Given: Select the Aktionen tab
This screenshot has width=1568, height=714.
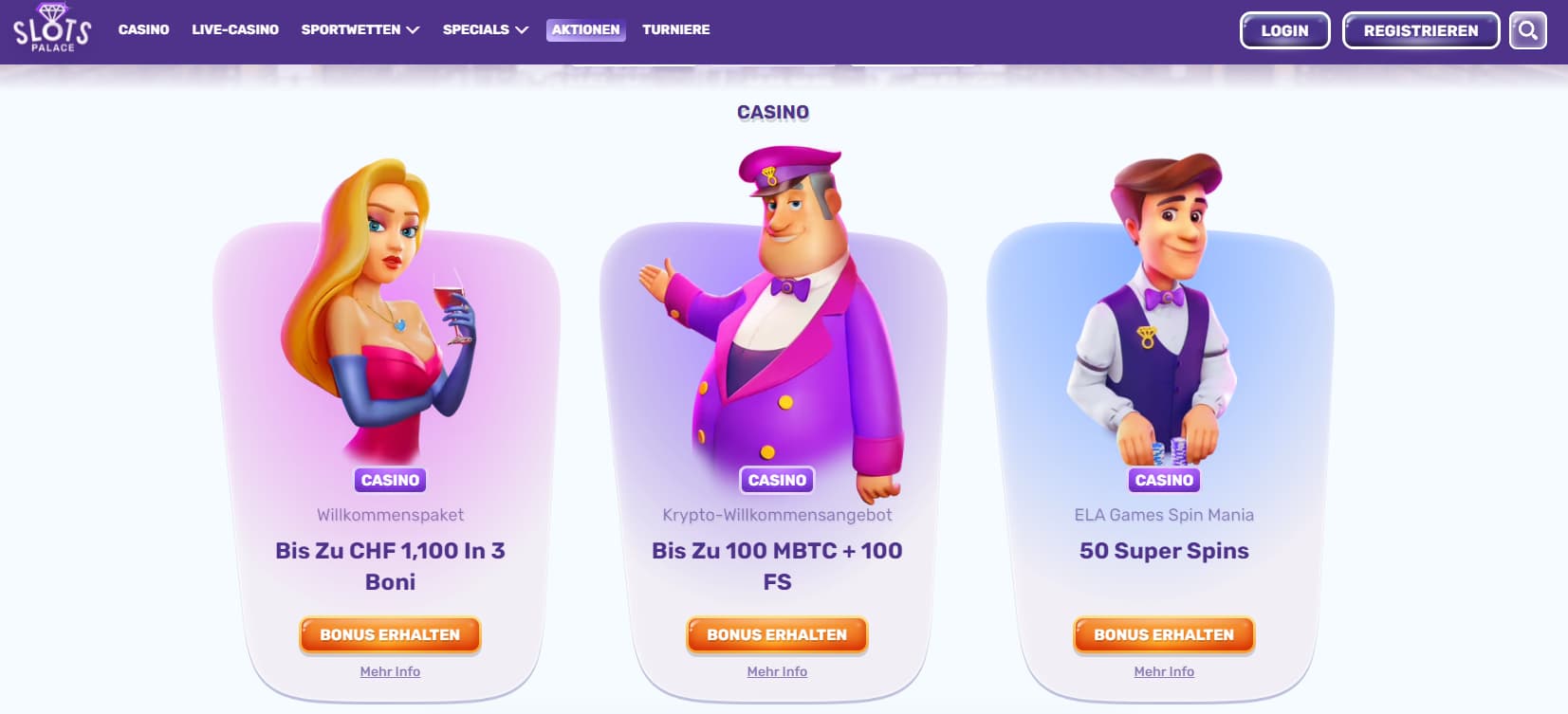Looking at the screenshot, I should (585, 29).
